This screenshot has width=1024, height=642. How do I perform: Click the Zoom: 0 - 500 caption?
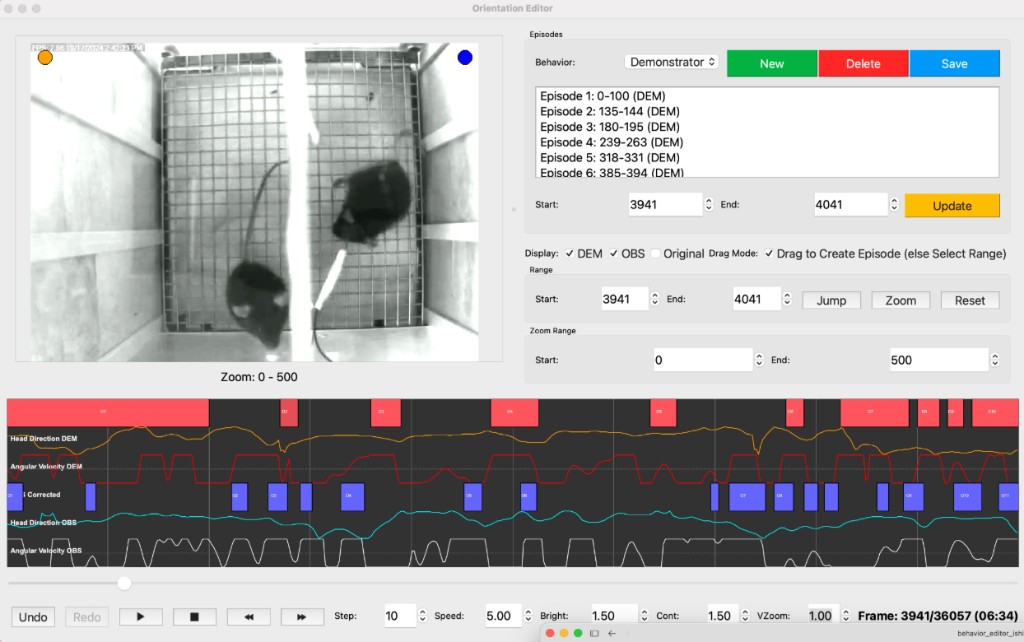pos(259,377)
